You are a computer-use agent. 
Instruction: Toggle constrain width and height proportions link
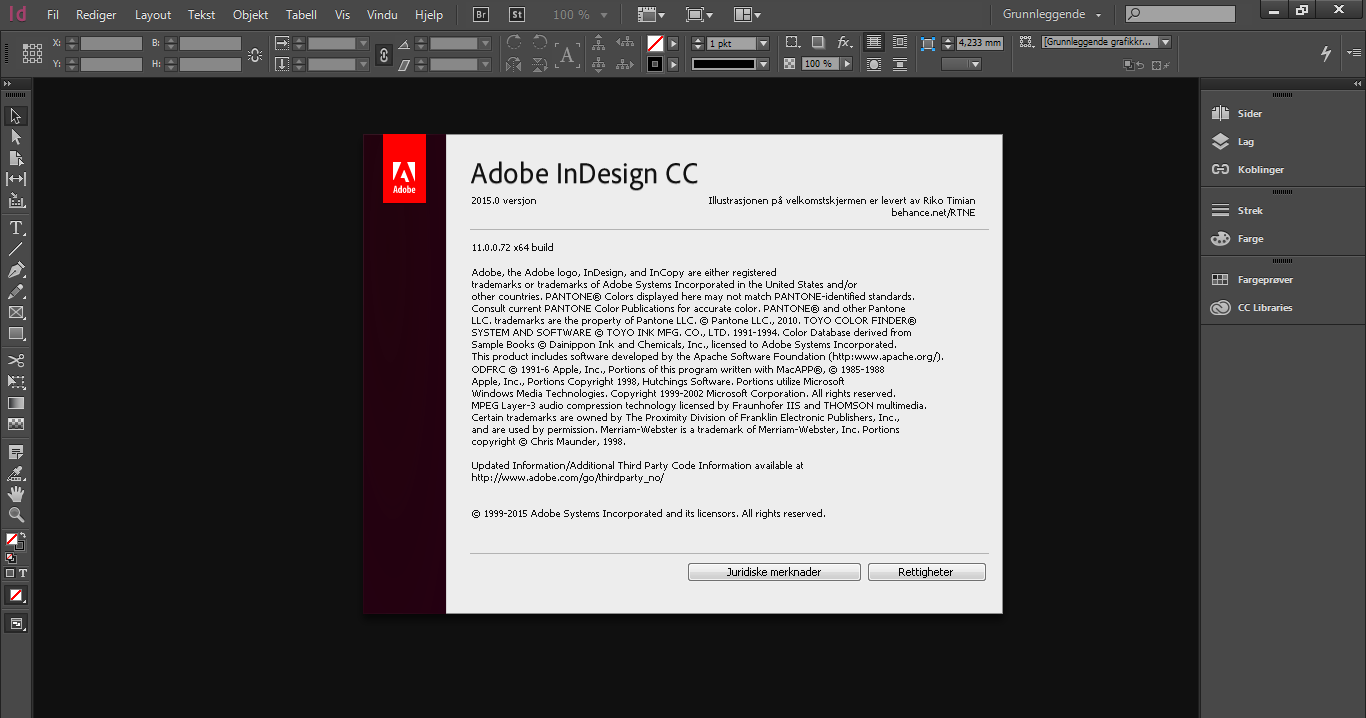click(x=255, y=55)
